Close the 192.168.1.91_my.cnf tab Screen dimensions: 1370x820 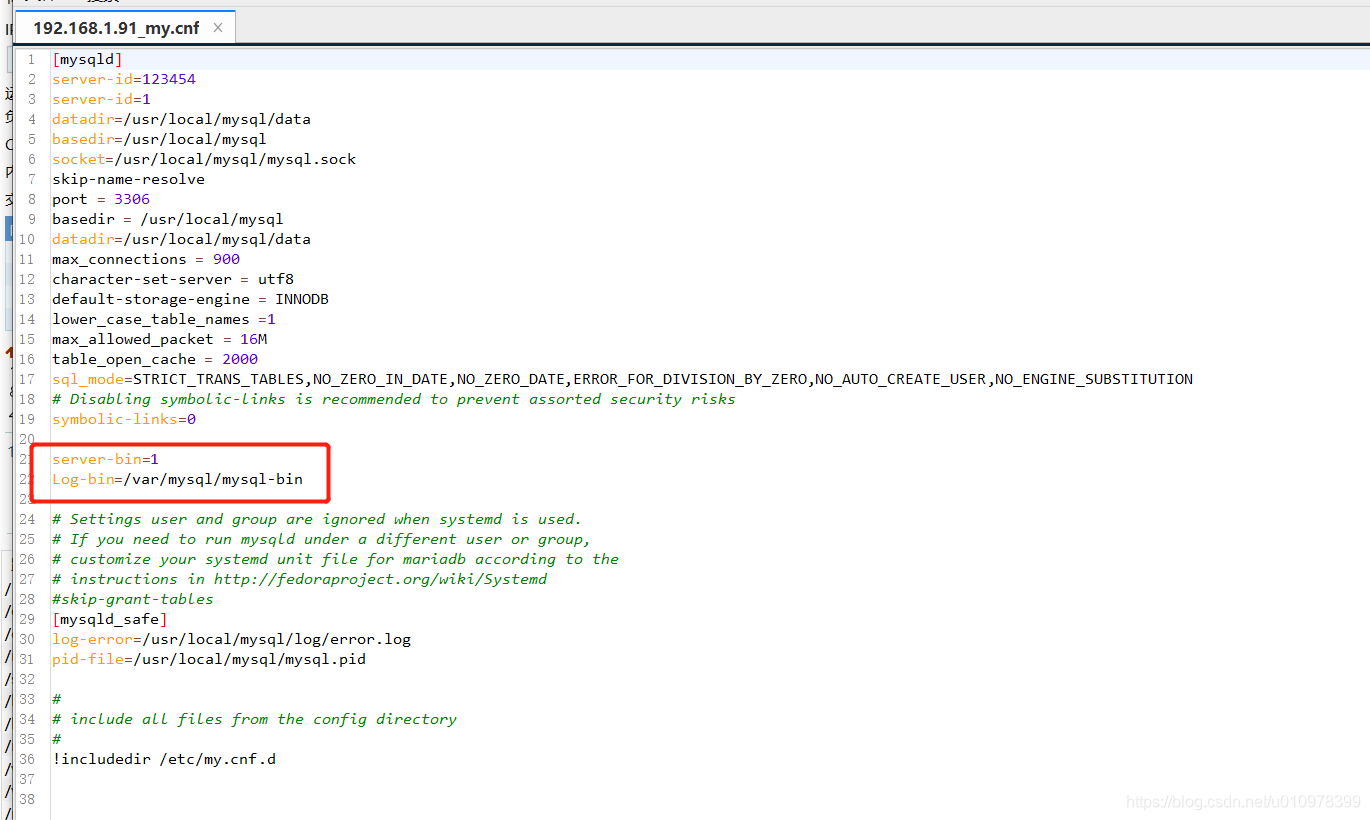(218, 28)
